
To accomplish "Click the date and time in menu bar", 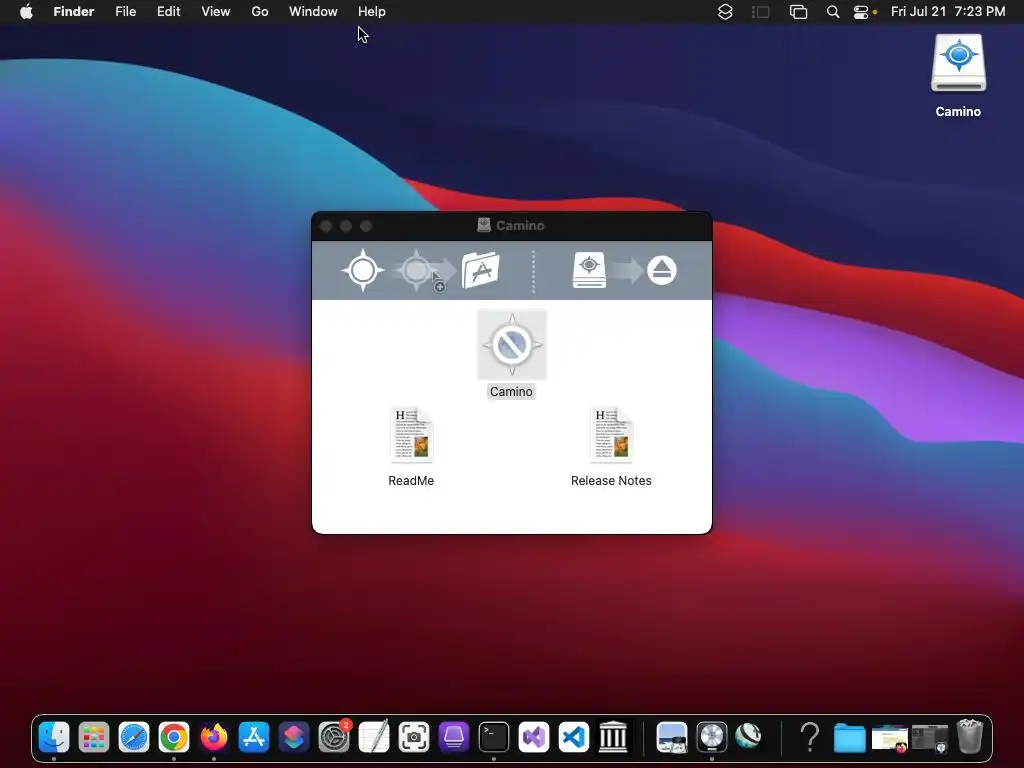I will pyautogui.click(x=948, y=11).
